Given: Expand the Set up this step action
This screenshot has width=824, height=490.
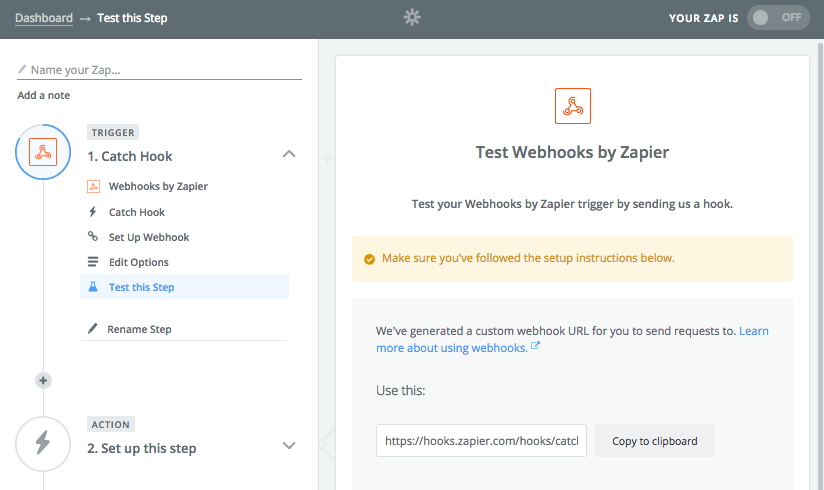Looking at the screenshot, I should coord(289,446).
